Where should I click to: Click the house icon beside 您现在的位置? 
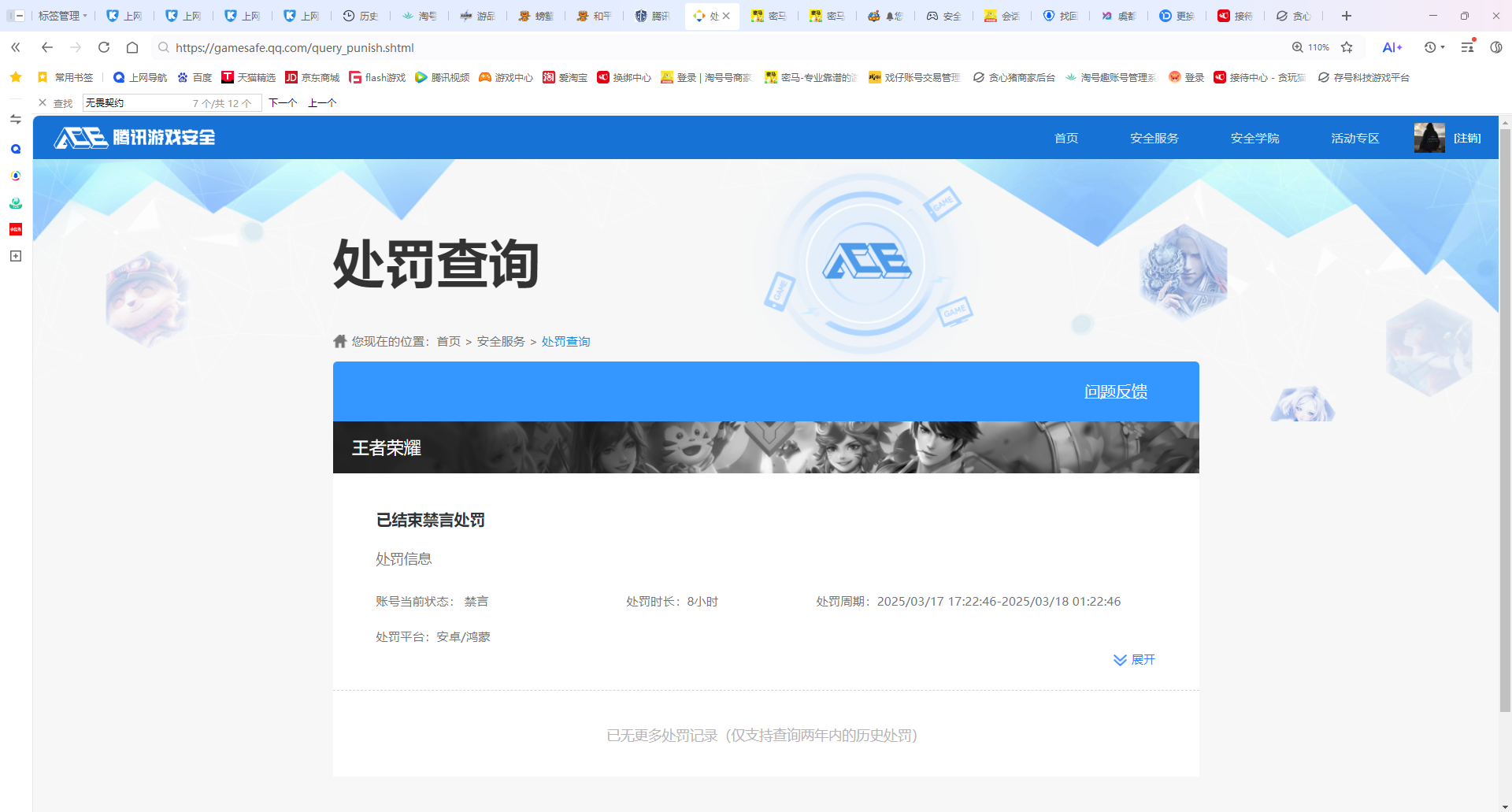tap(339, 340)
